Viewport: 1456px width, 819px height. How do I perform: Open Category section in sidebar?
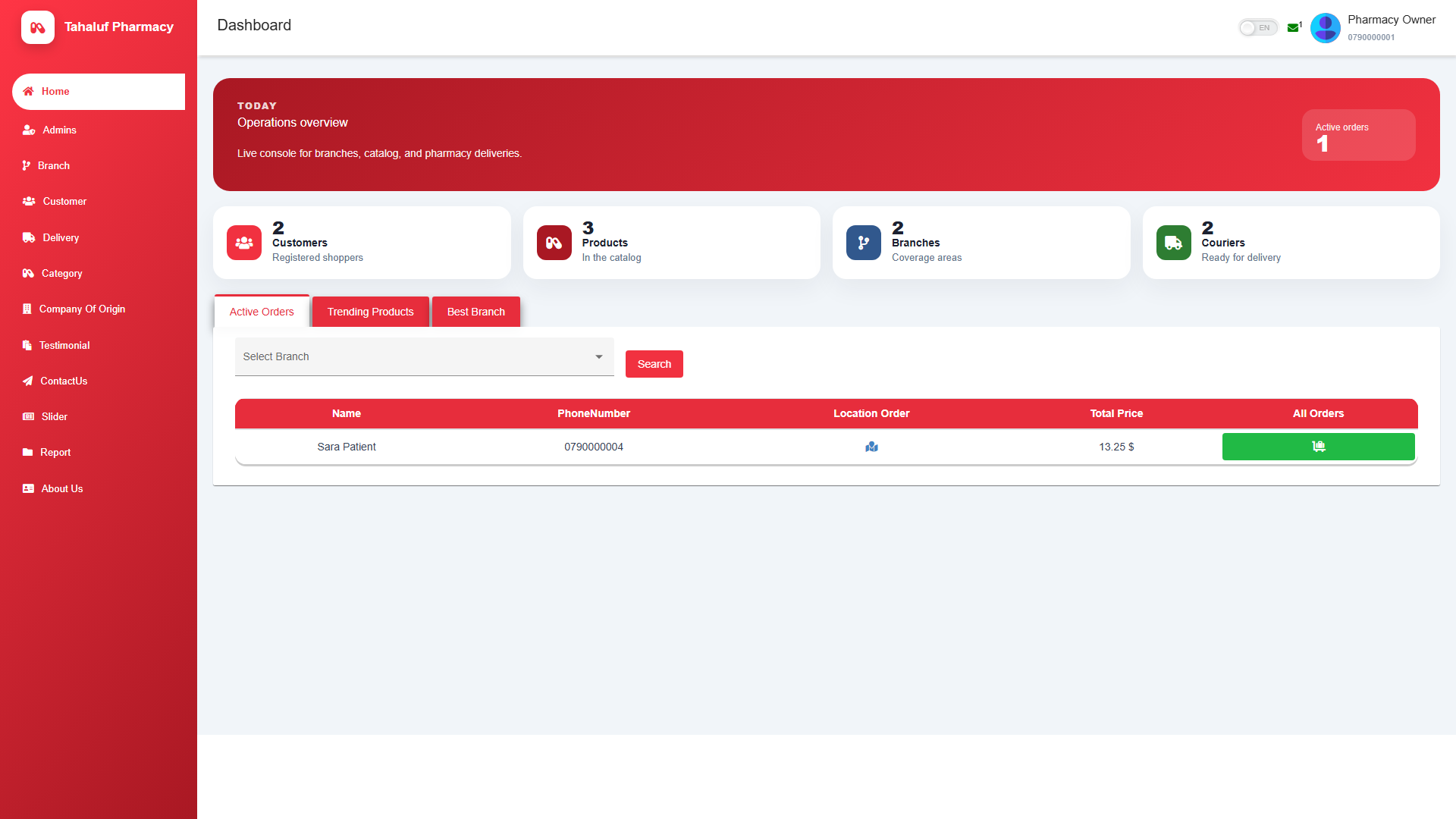tap(99, 273)
